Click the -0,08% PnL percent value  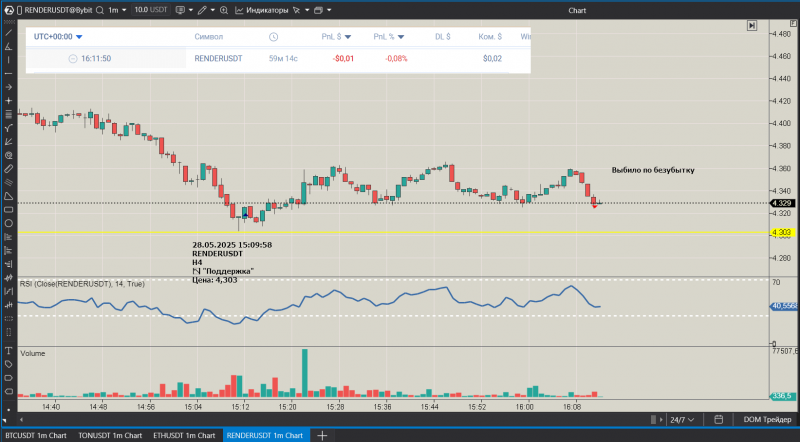tap(396, 59)
